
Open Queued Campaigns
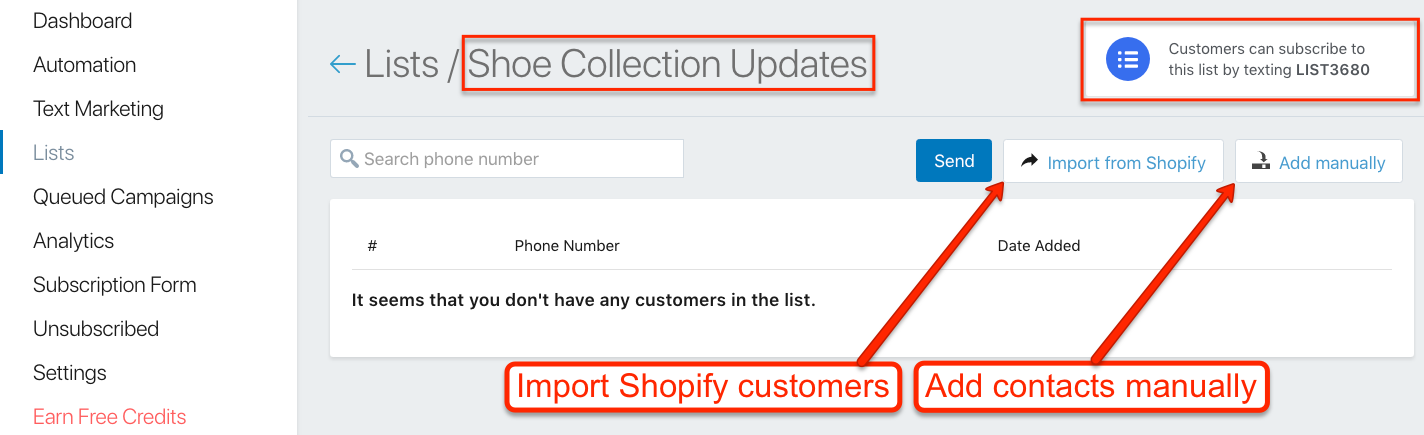[123, 197]
